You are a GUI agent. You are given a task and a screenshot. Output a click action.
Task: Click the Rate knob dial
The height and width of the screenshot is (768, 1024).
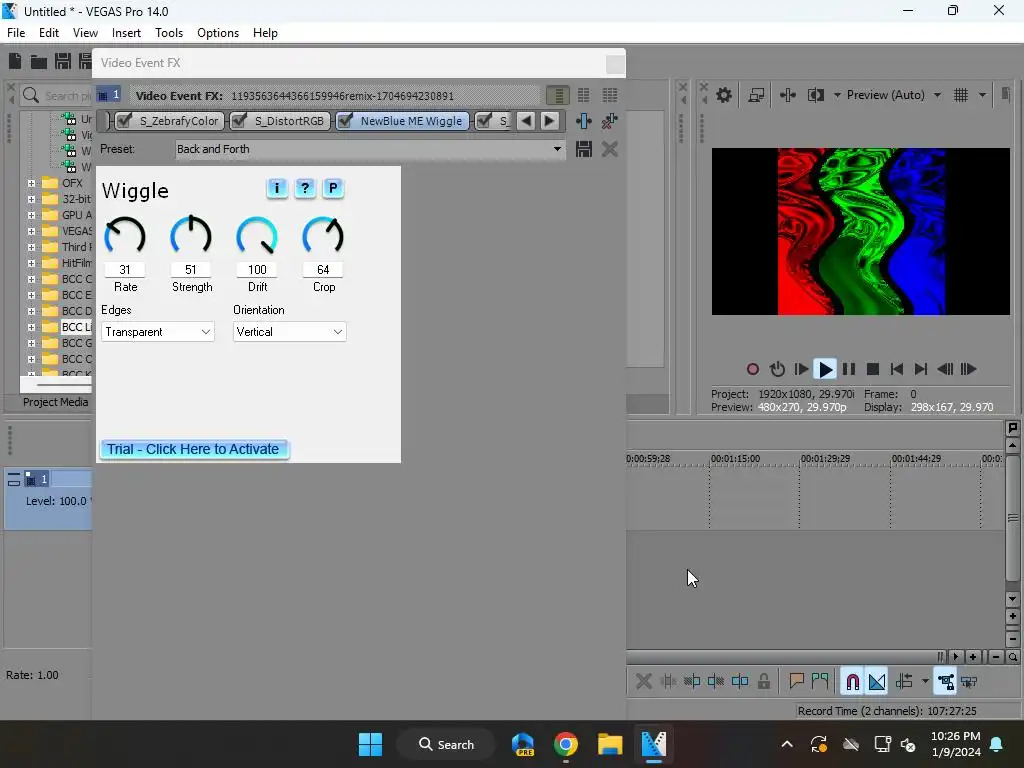coord(125,236)
